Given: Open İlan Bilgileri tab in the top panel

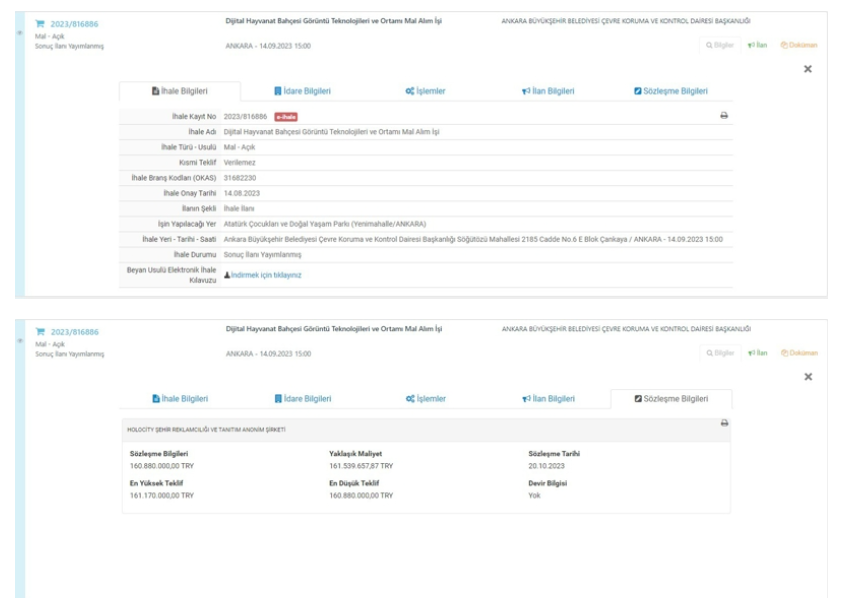Looking at the screenshot, I should [548, 91].
